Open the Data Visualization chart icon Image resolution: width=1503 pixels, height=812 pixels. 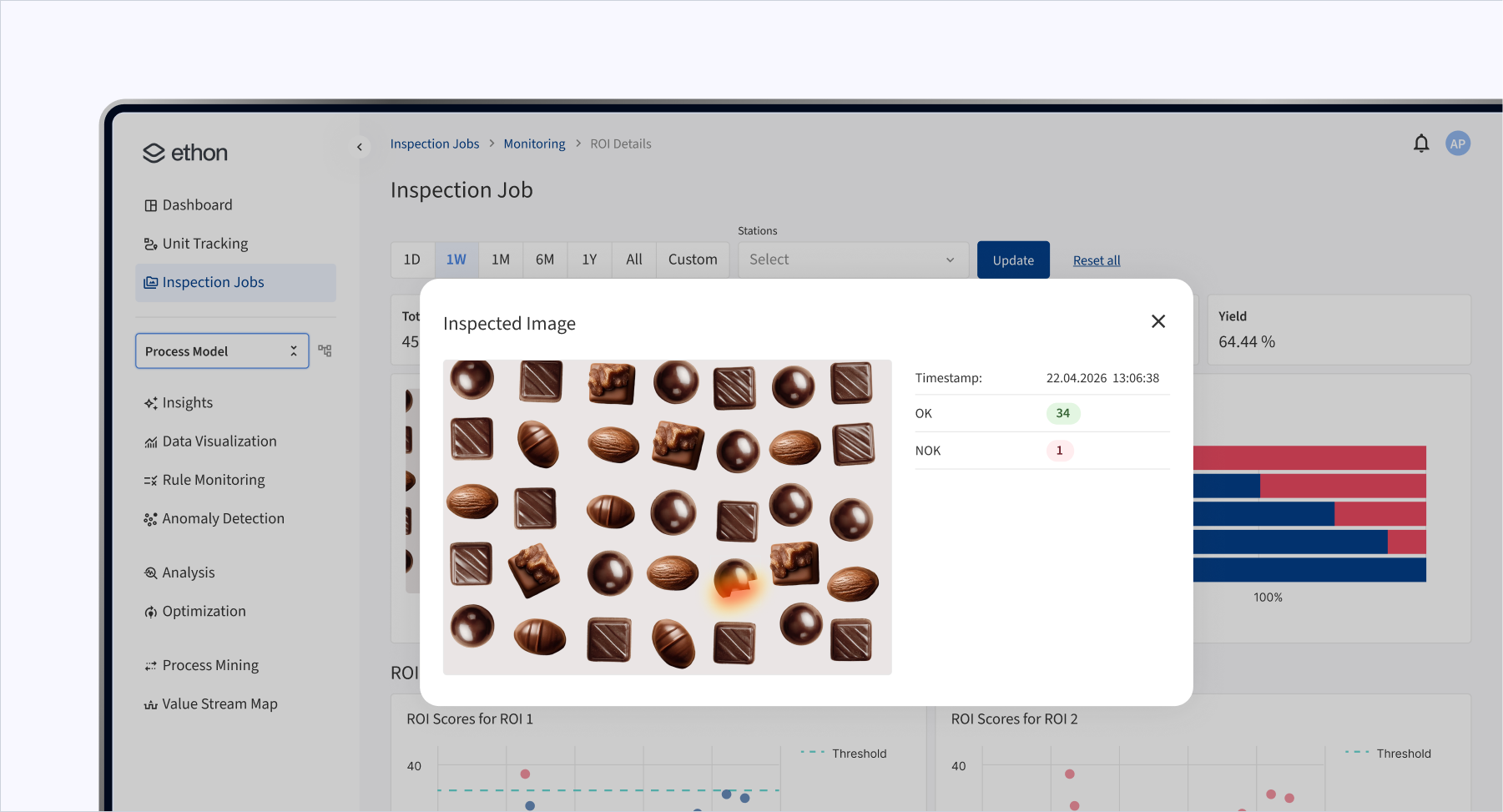pyautogui.click(x=151, y=441)
